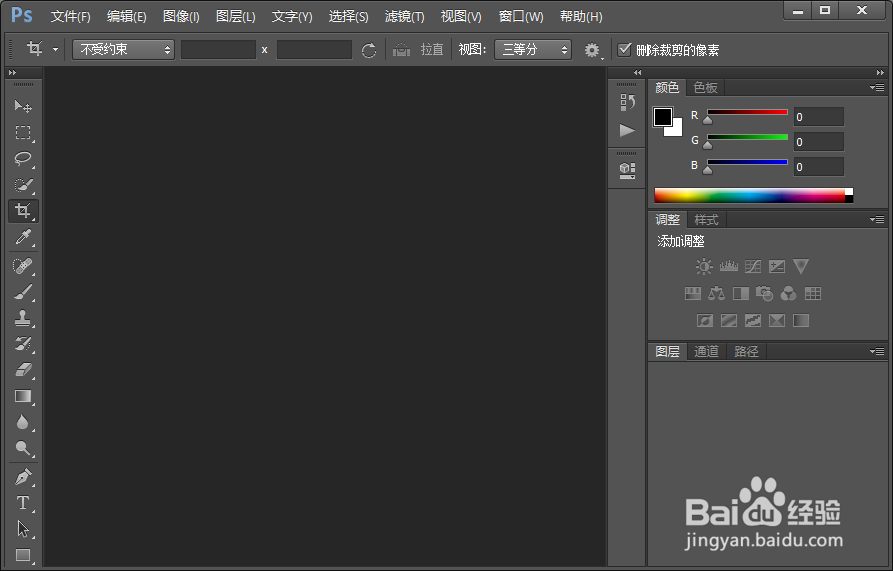The height and width of the screenshot is (571, 893).
Task: Select the Blur tool
Action: pos(23,422)
